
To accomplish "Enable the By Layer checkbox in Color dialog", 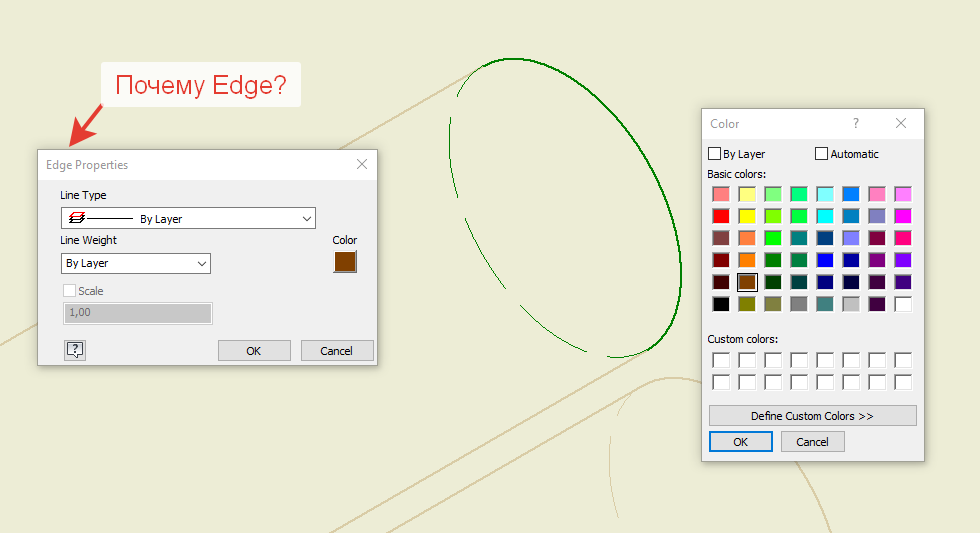I will point(714,154).
